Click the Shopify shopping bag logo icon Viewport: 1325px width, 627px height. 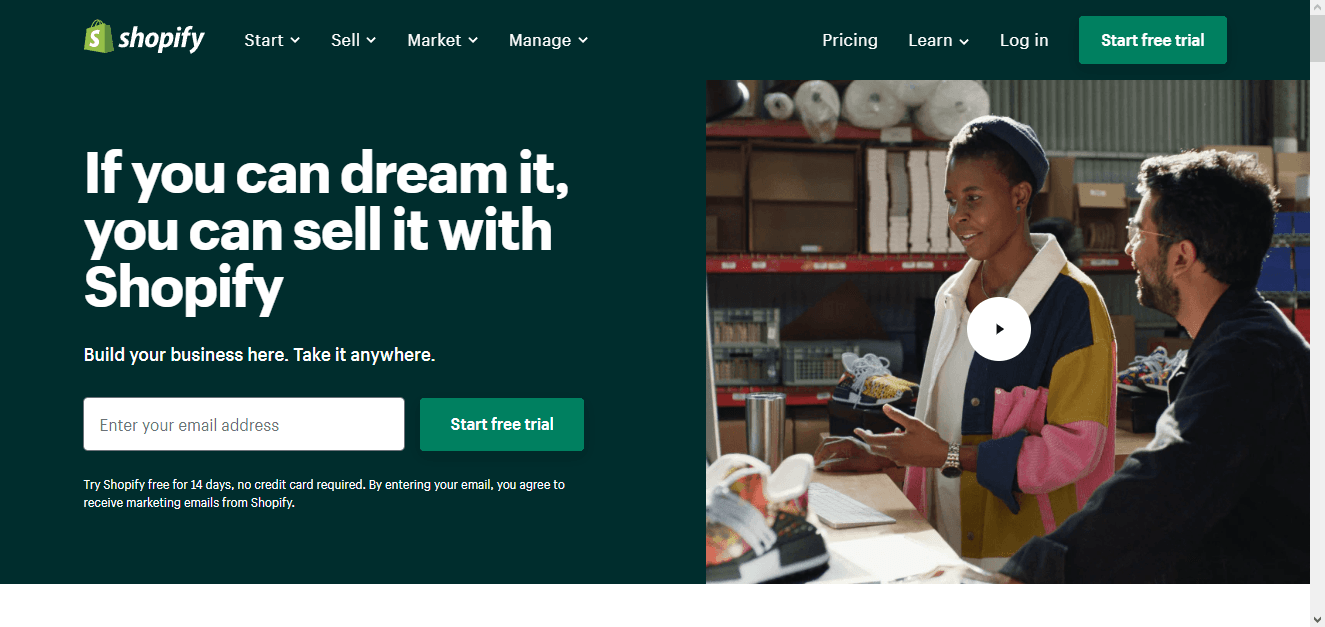97,37
